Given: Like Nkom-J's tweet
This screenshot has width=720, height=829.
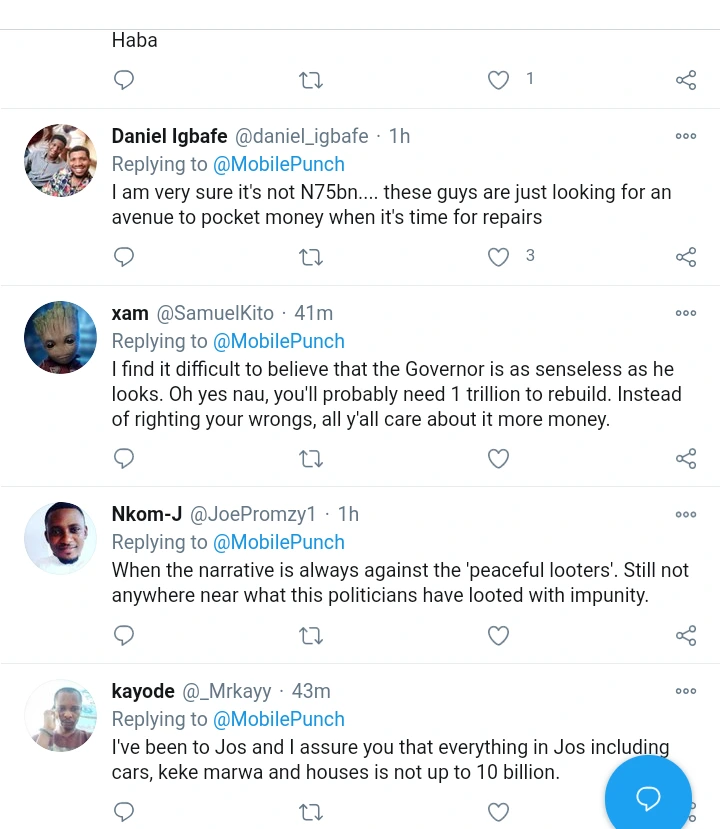Looking at the screenshot, I should coord(498,635).
